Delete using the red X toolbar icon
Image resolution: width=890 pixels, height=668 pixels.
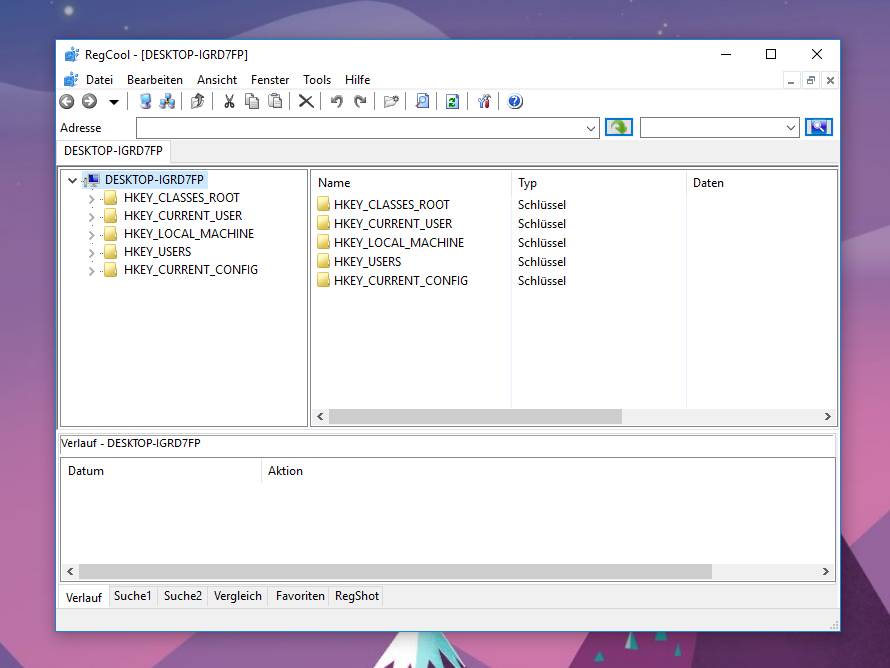tap(306, 101)
